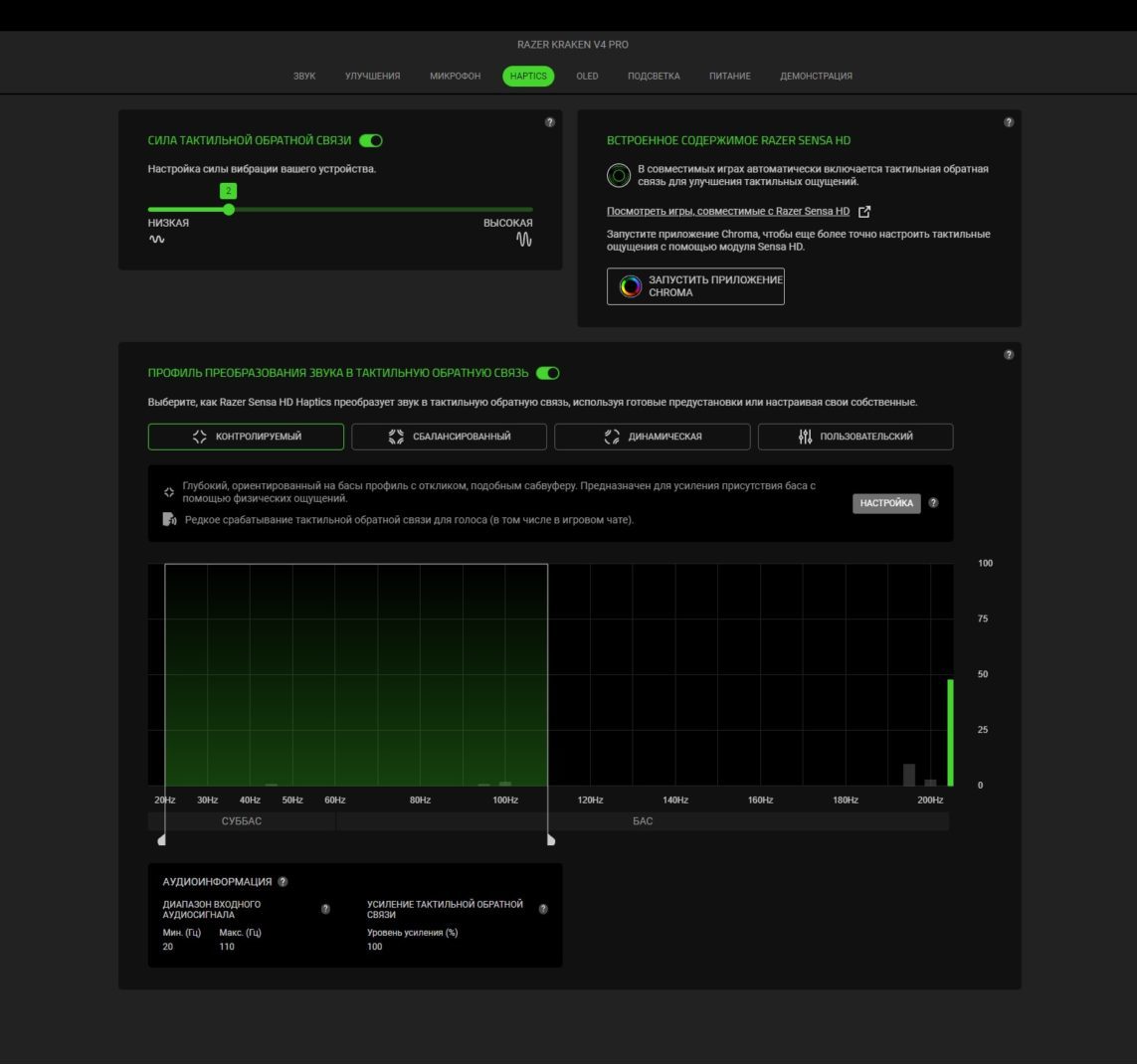Click the voice haptics icon in profile description
The height and width of the screenshot is (1064, 1137).
[169, 520]
